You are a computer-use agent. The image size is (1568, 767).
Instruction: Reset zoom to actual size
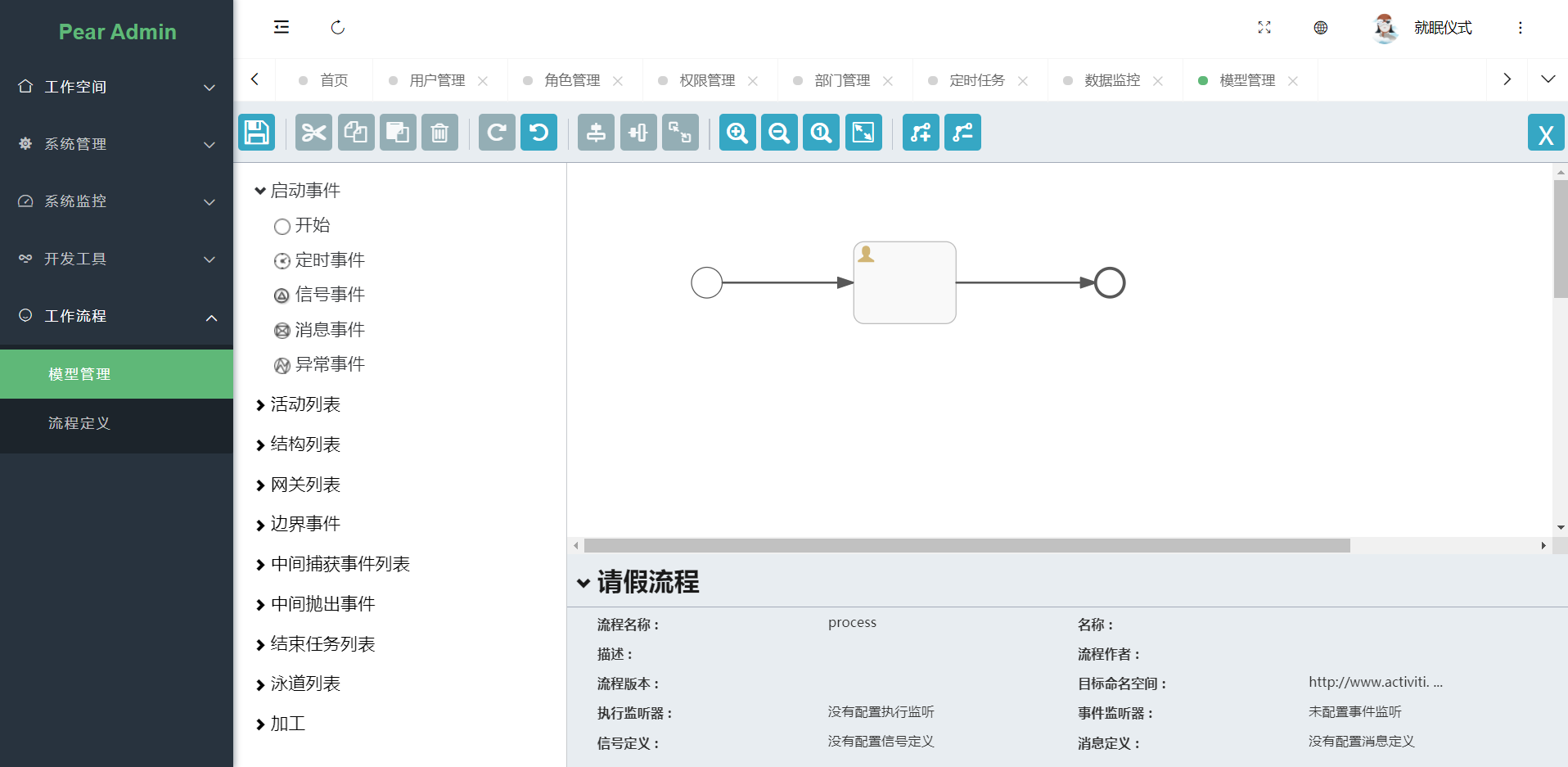coord(821,132)
